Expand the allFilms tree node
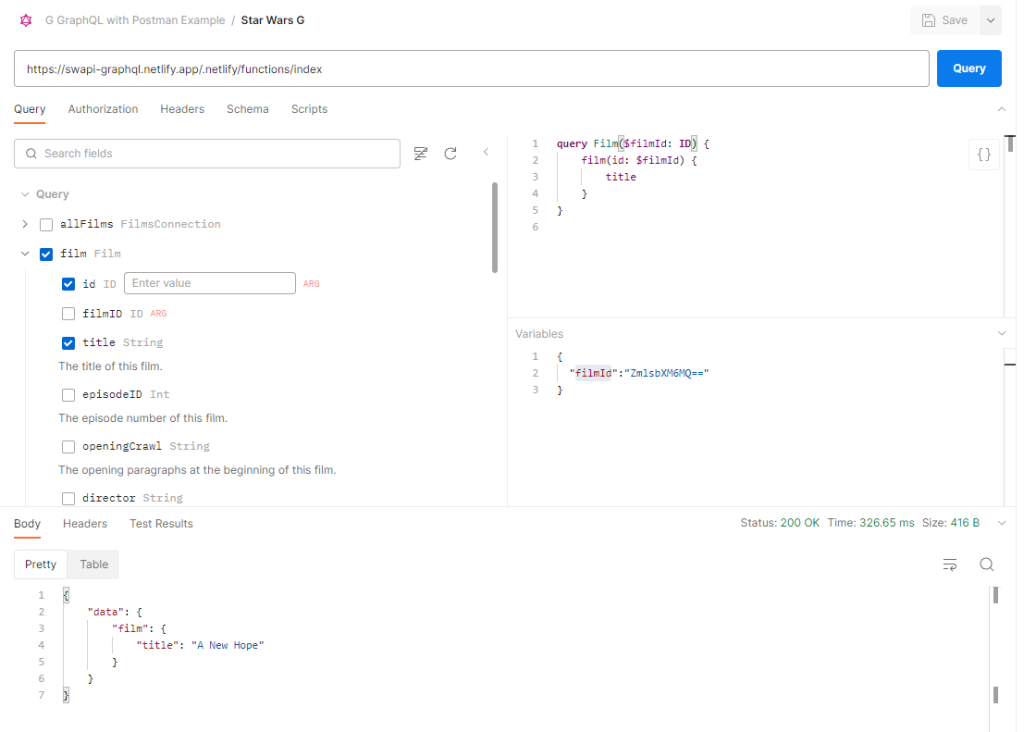Screen dimensions: 1024x732 [25, 224]
